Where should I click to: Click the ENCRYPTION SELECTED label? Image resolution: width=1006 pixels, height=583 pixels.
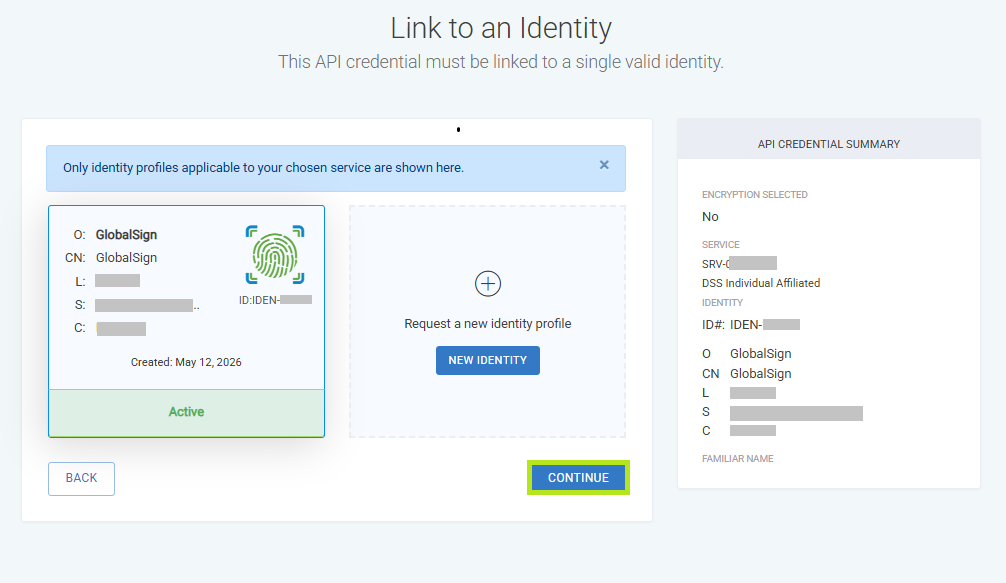point(754,194)
